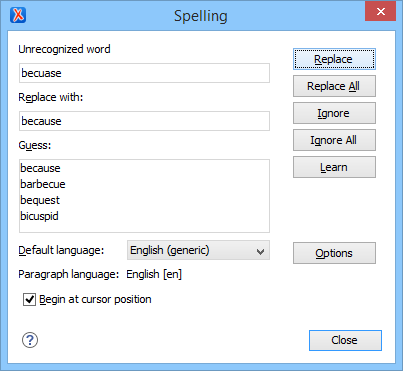The image size is (403, 371).
Task: Close the Spelling dialog with Close button
Action: coord(345,340)
